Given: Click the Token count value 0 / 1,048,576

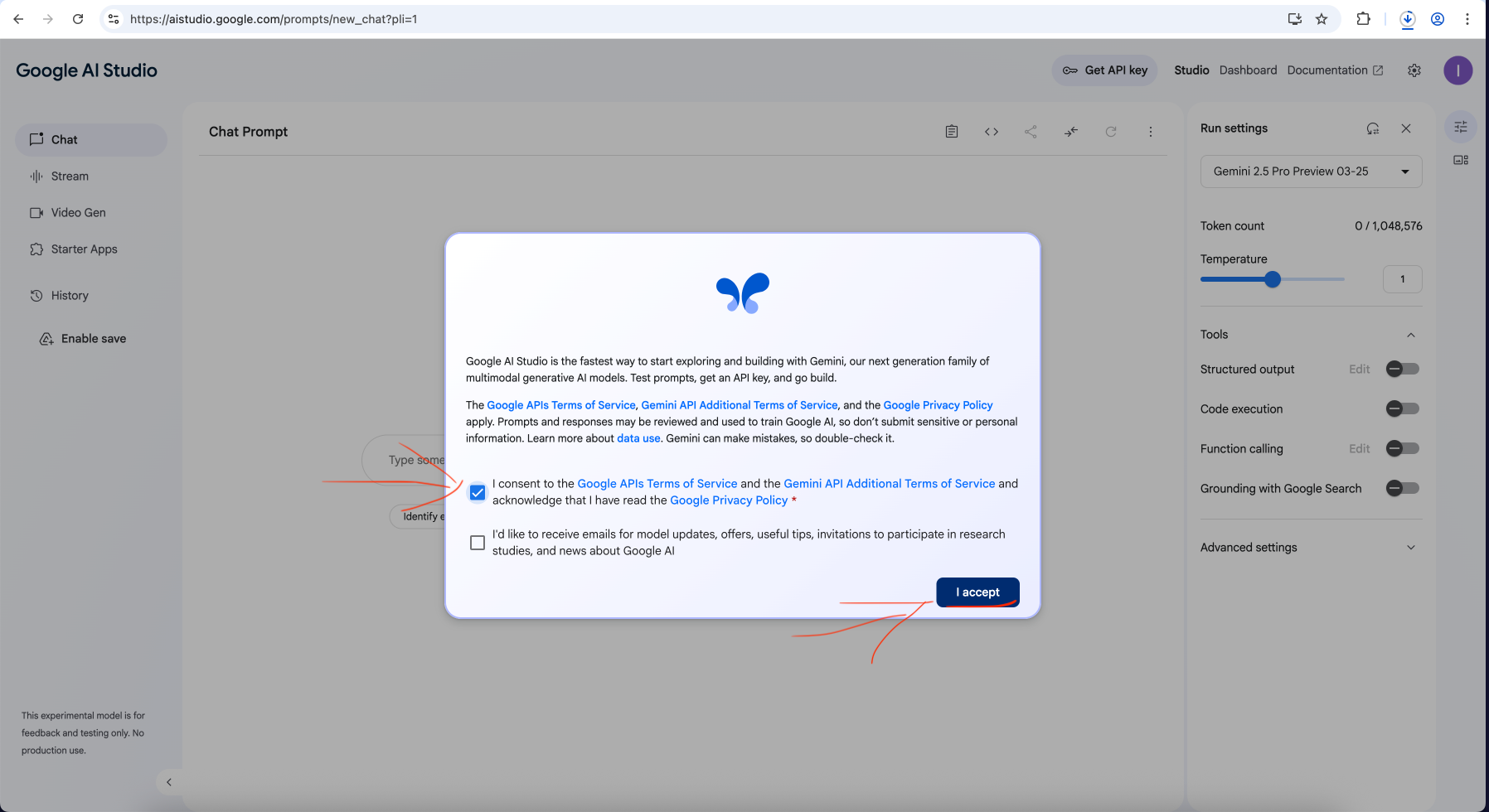Looking at the screenshot, I should pos(1388,226).
